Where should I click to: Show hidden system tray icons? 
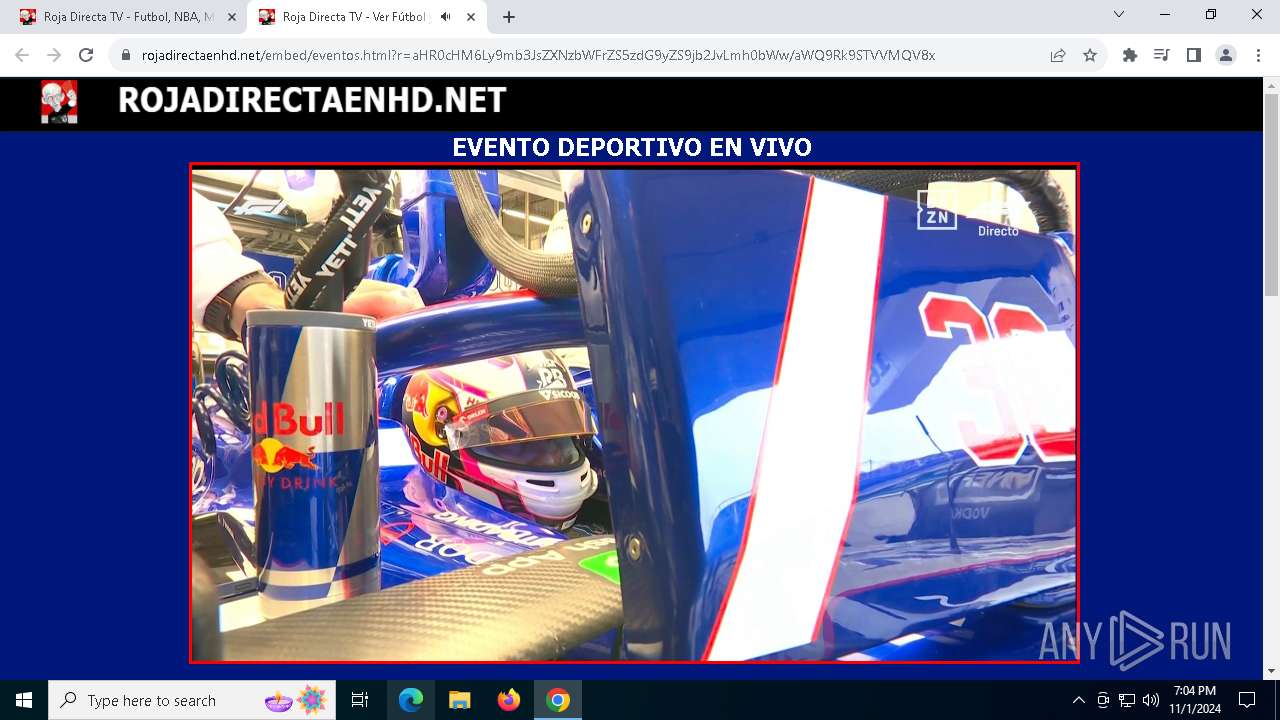[1078, 700]
